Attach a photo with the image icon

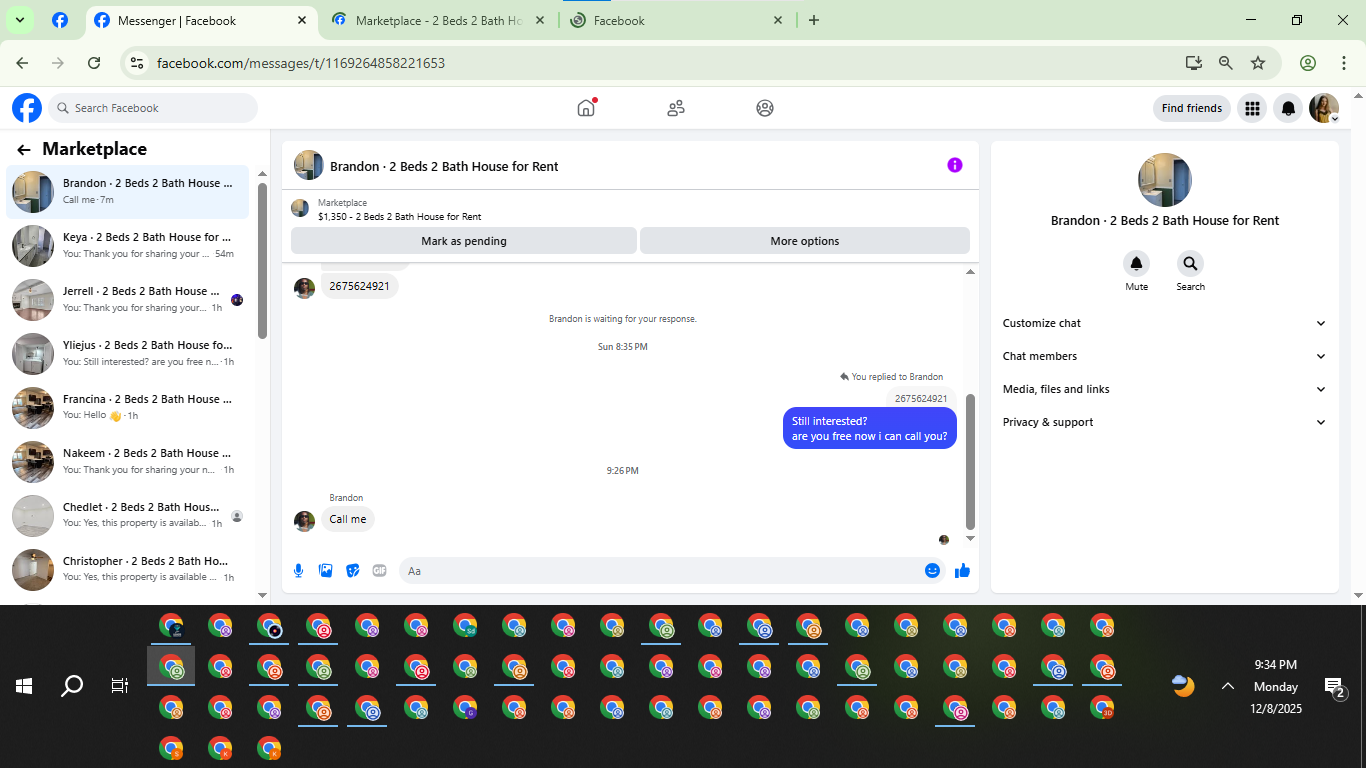click(325, 570)
